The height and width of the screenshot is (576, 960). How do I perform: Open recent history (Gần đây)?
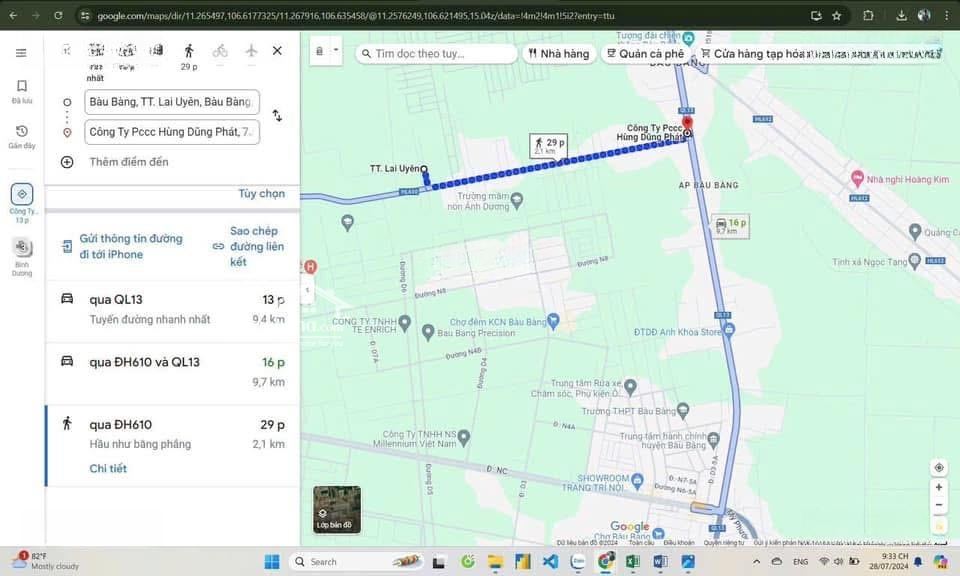[22, 137]
